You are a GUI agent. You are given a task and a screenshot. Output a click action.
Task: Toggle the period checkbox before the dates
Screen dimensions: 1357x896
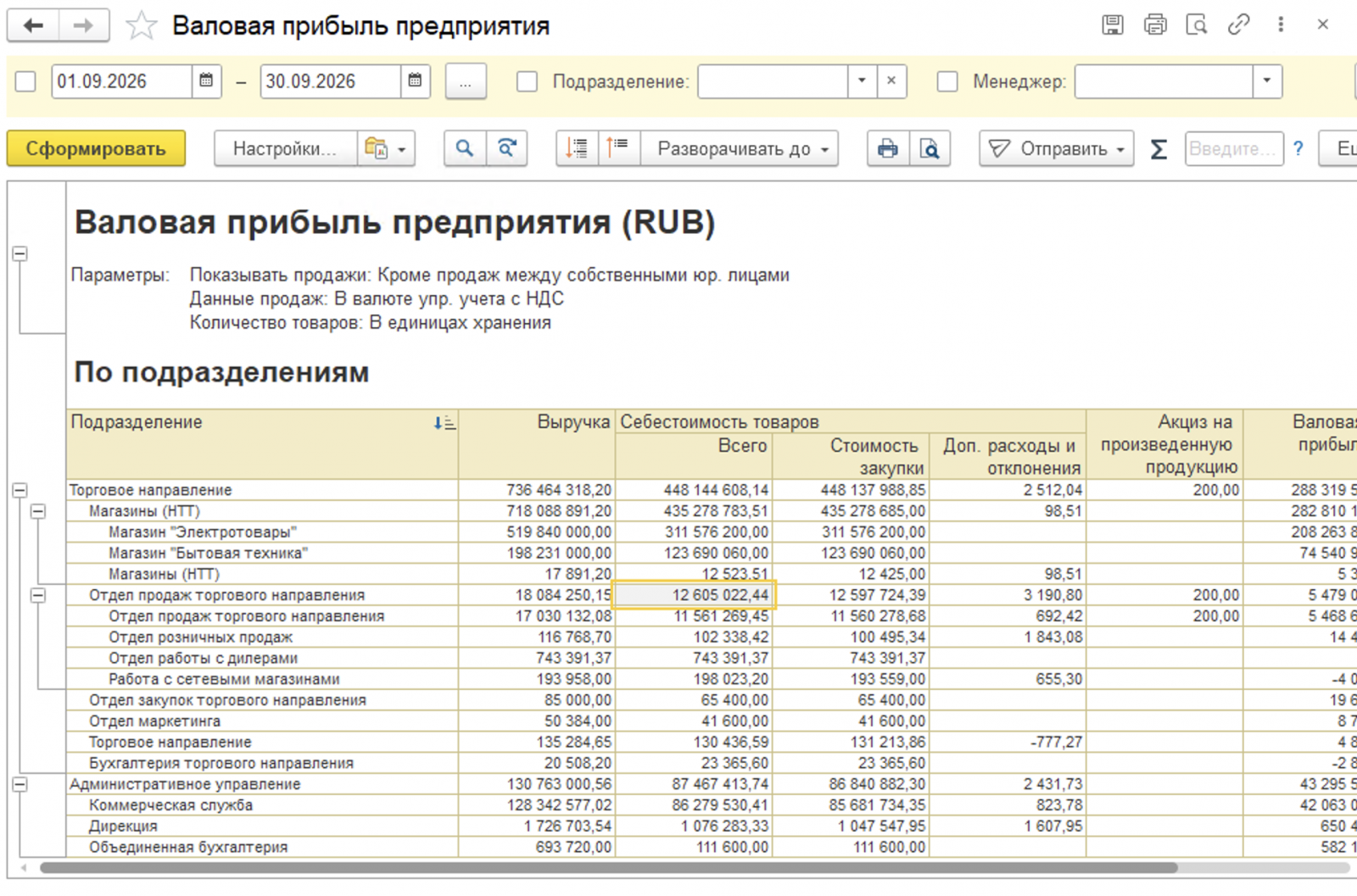click(25, 81)
